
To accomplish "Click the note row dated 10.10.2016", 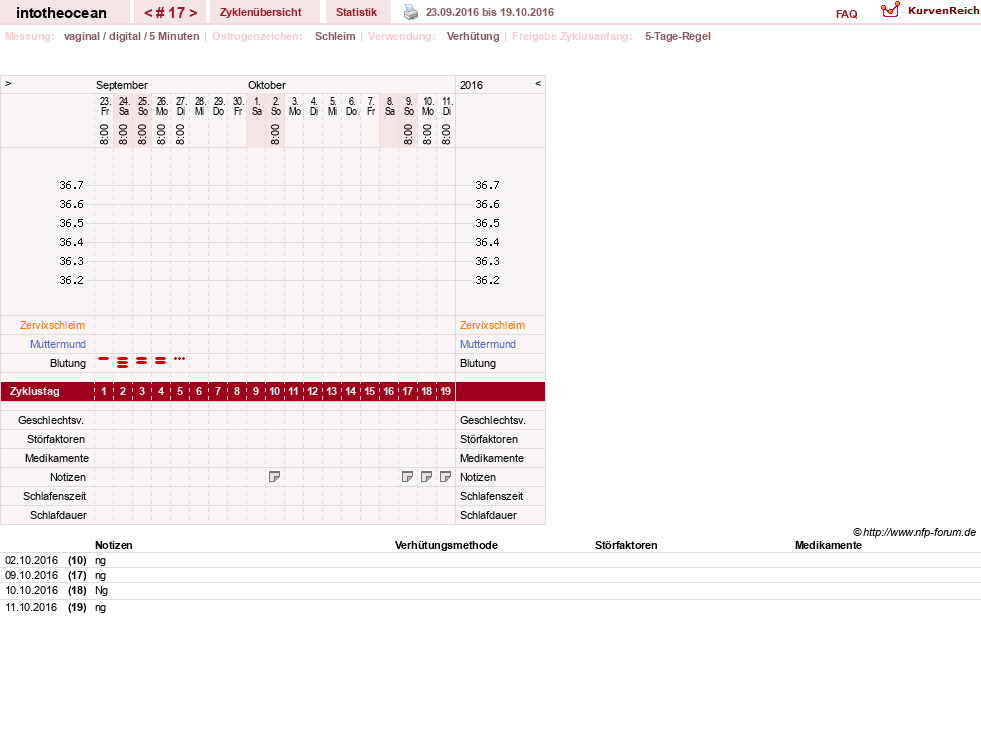I will click(490, 590).
